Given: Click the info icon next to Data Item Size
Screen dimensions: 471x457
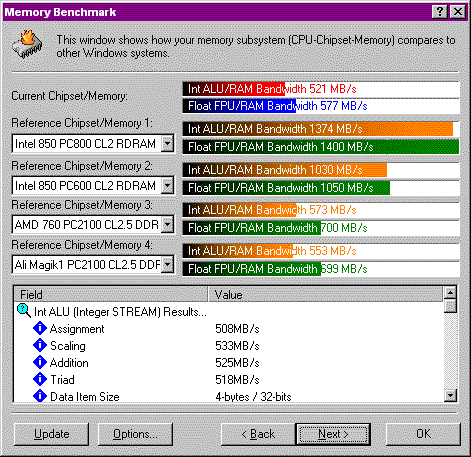Looking at the screenshot, I should click(40, 396).
